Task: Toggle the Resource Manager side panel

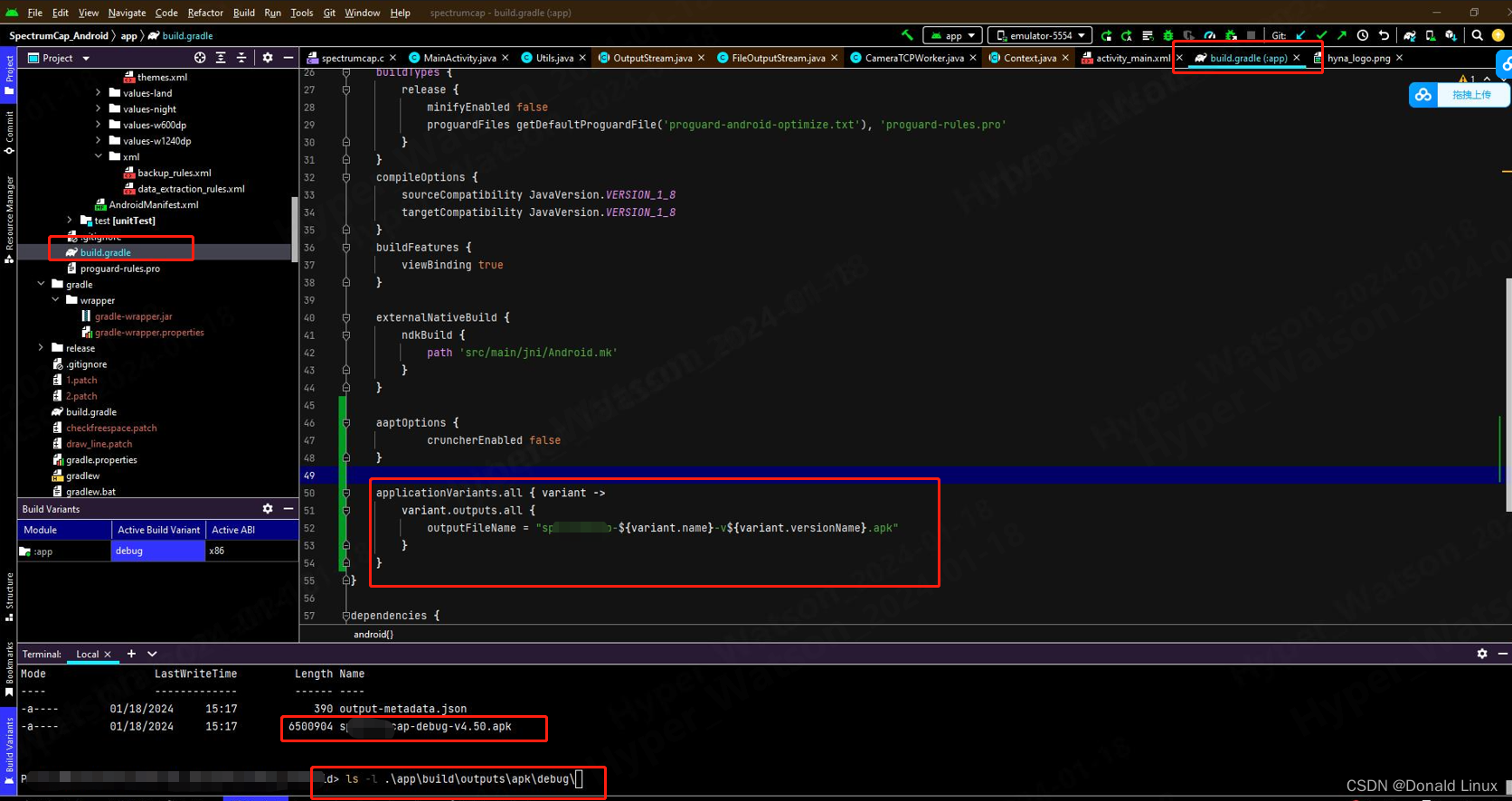Action: [9, 220]
